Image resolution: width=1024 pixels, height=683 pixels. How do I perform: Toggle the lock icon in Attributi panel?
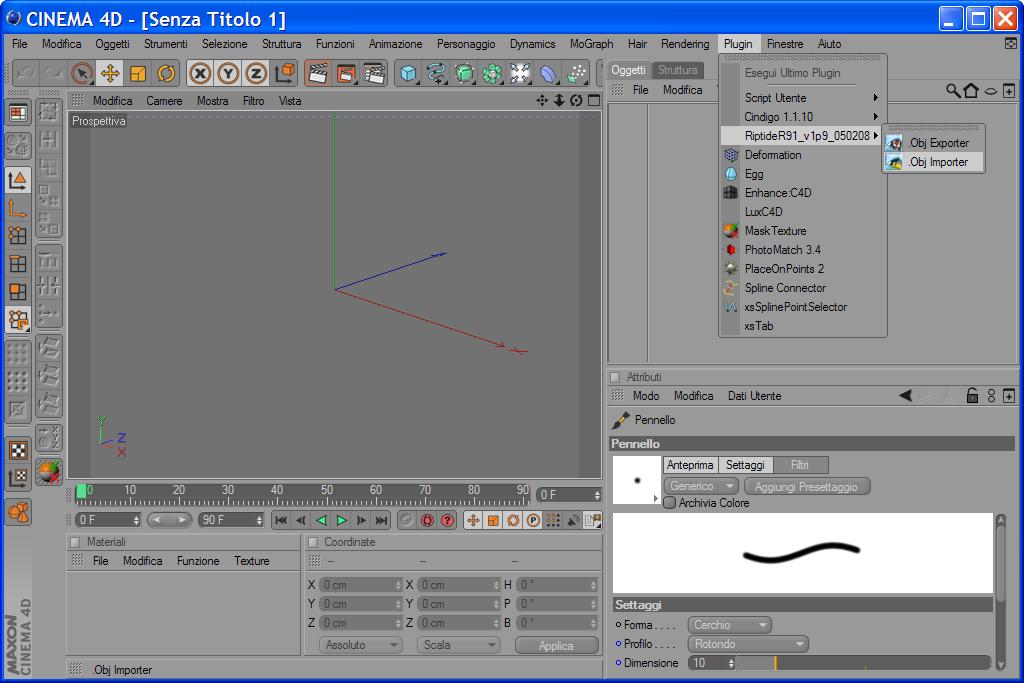click(x=972, y=395)
